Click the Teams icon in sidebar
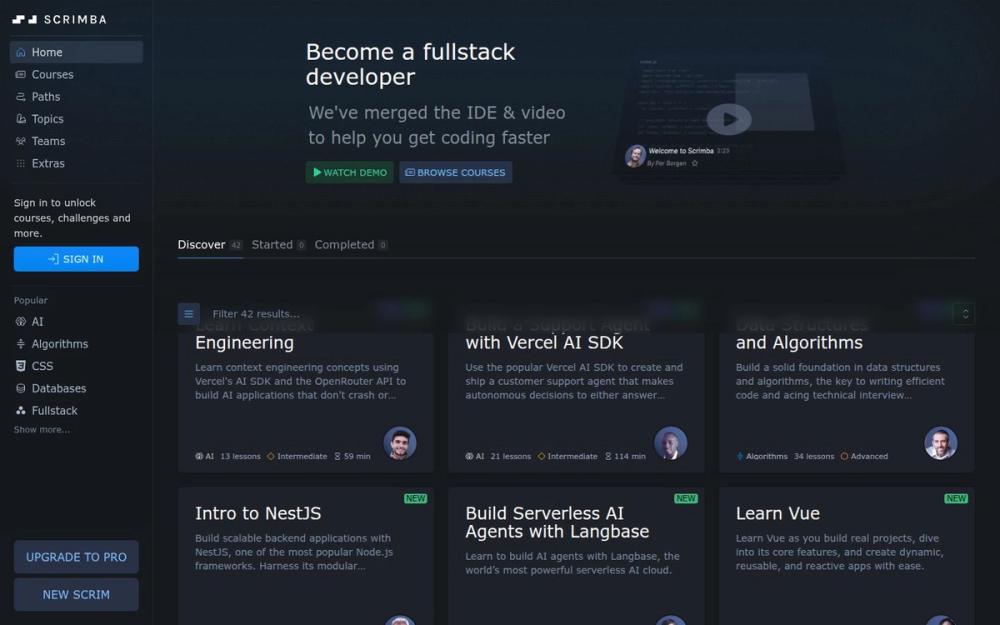 coord(21,142)
